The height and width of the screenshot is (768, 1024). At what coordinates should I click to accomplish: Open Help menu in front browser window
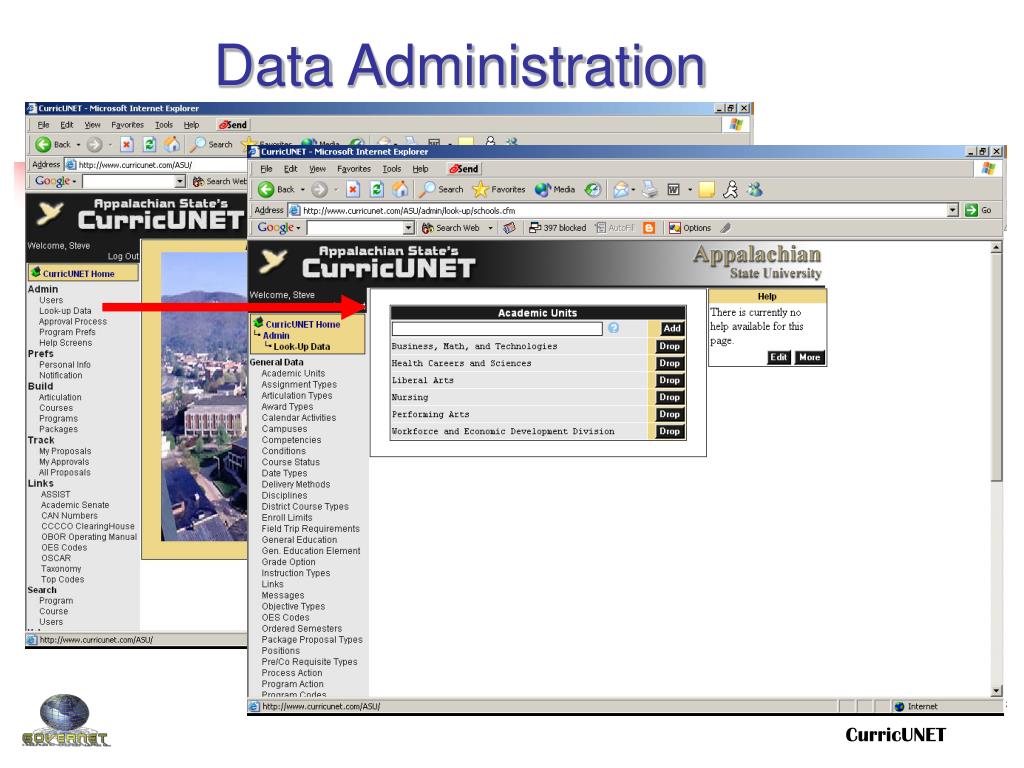[x=420, y=168]
